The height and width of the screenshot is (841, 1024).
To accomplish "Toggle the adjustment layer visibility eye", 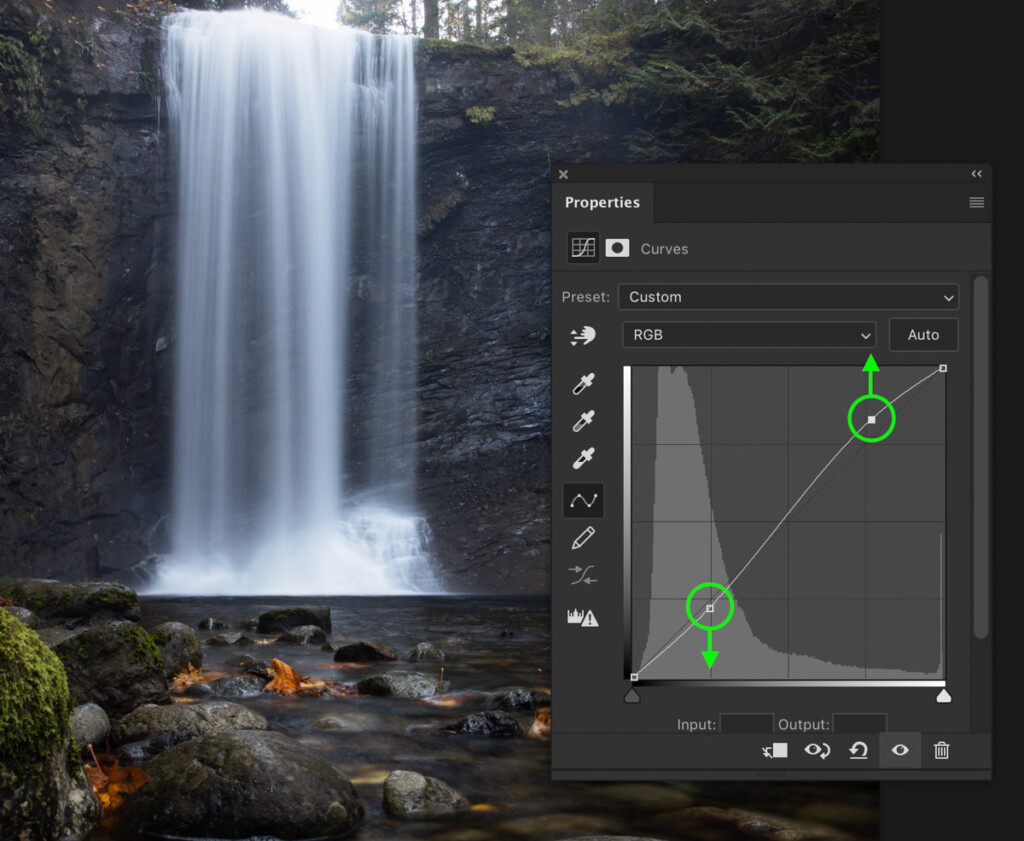I will click(900, 750).
